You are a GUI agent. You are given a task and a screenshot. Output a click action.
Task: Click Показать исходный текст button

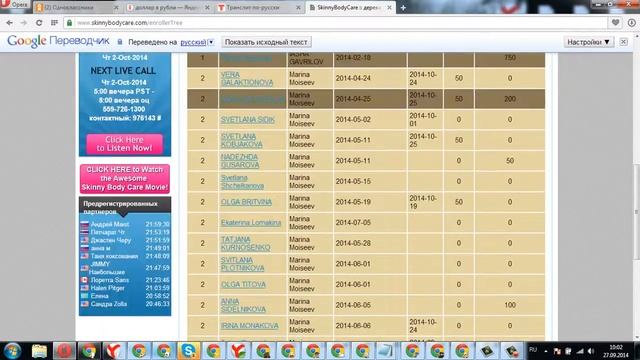pyautogui.click(x=266, y=42)
